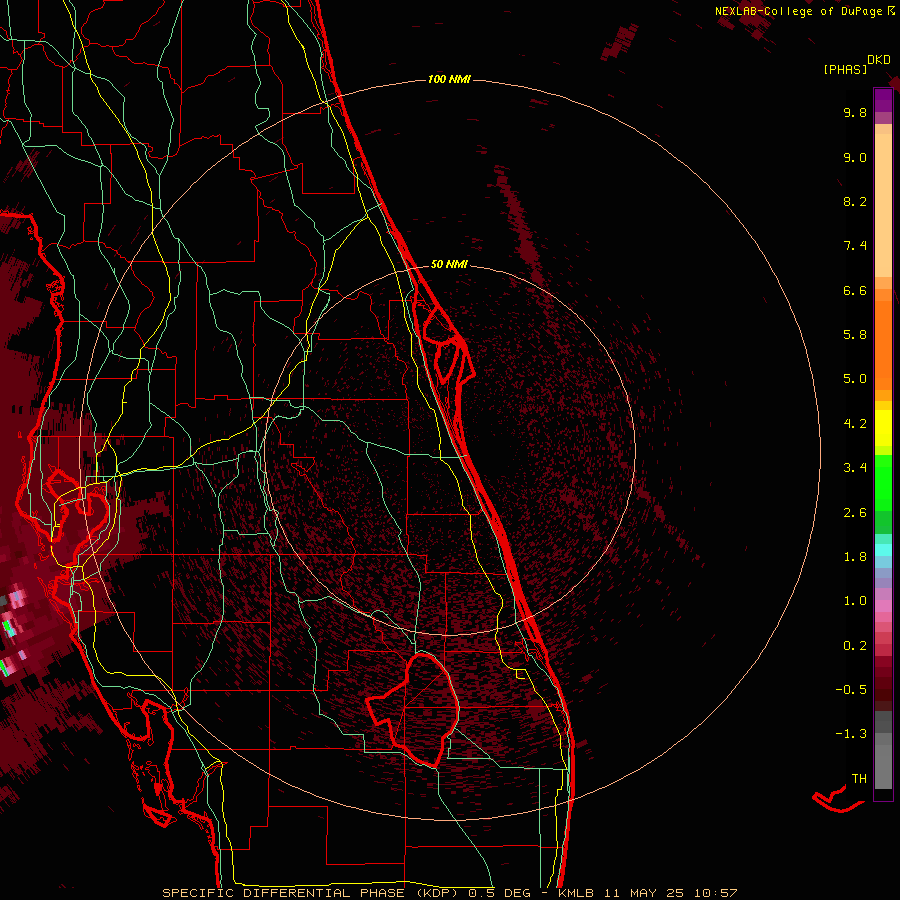Click the 9.8 legend value
The height and width of the screenshot is (900, 900).
point(855,112)
